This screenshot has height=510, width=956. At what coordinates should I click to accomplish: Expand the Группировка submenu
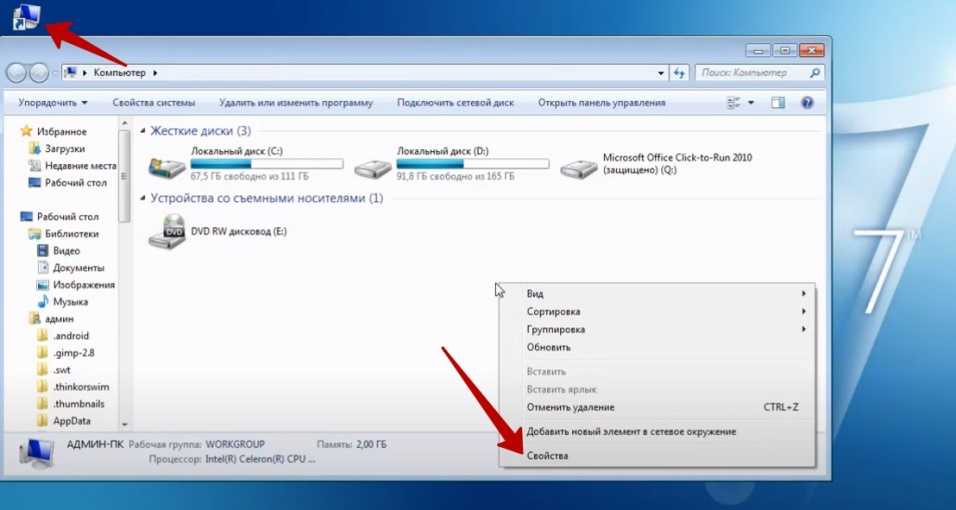[657, 329]
